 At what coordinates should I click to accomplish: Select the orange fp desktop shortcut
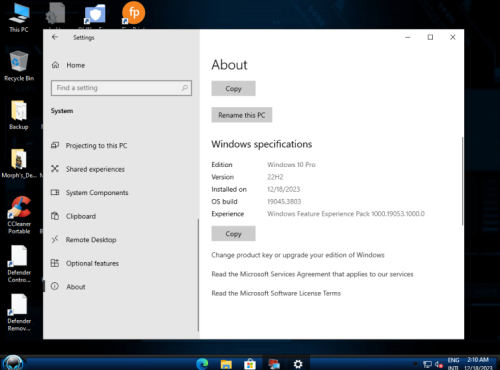(133, 14)
